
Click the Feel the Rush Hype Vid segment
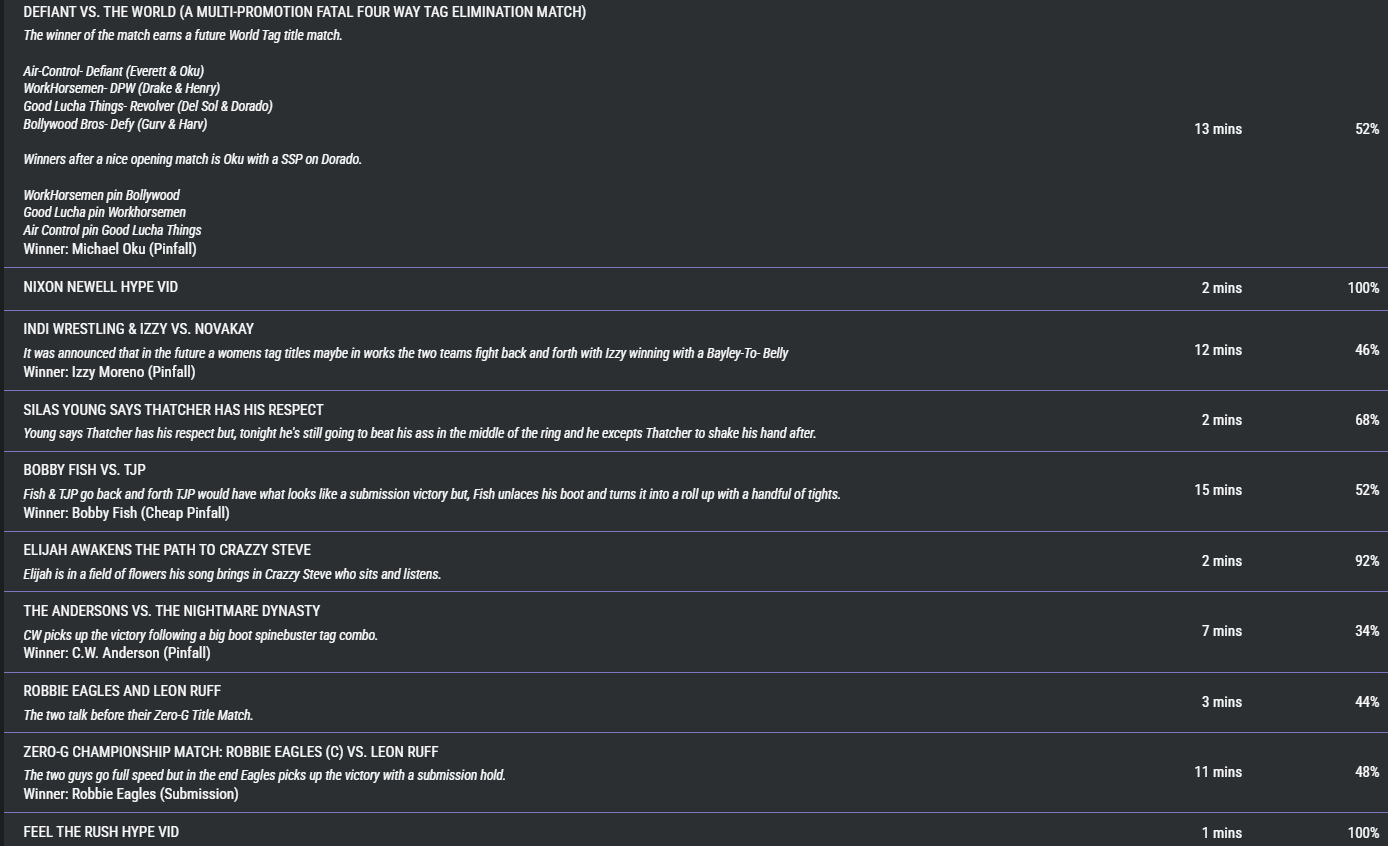pyautogui.click(x=101, y=832)
